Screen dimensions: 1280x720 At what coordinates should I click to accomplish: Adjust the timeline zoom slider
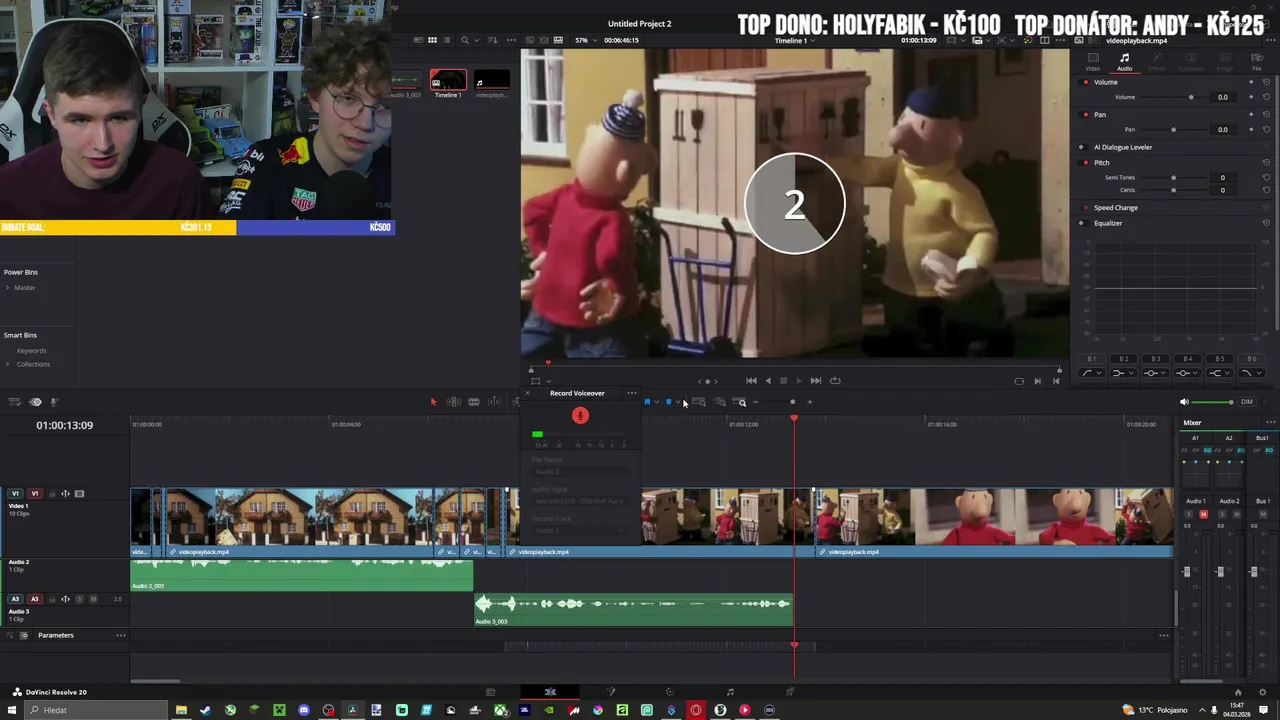tap(793, 402)
